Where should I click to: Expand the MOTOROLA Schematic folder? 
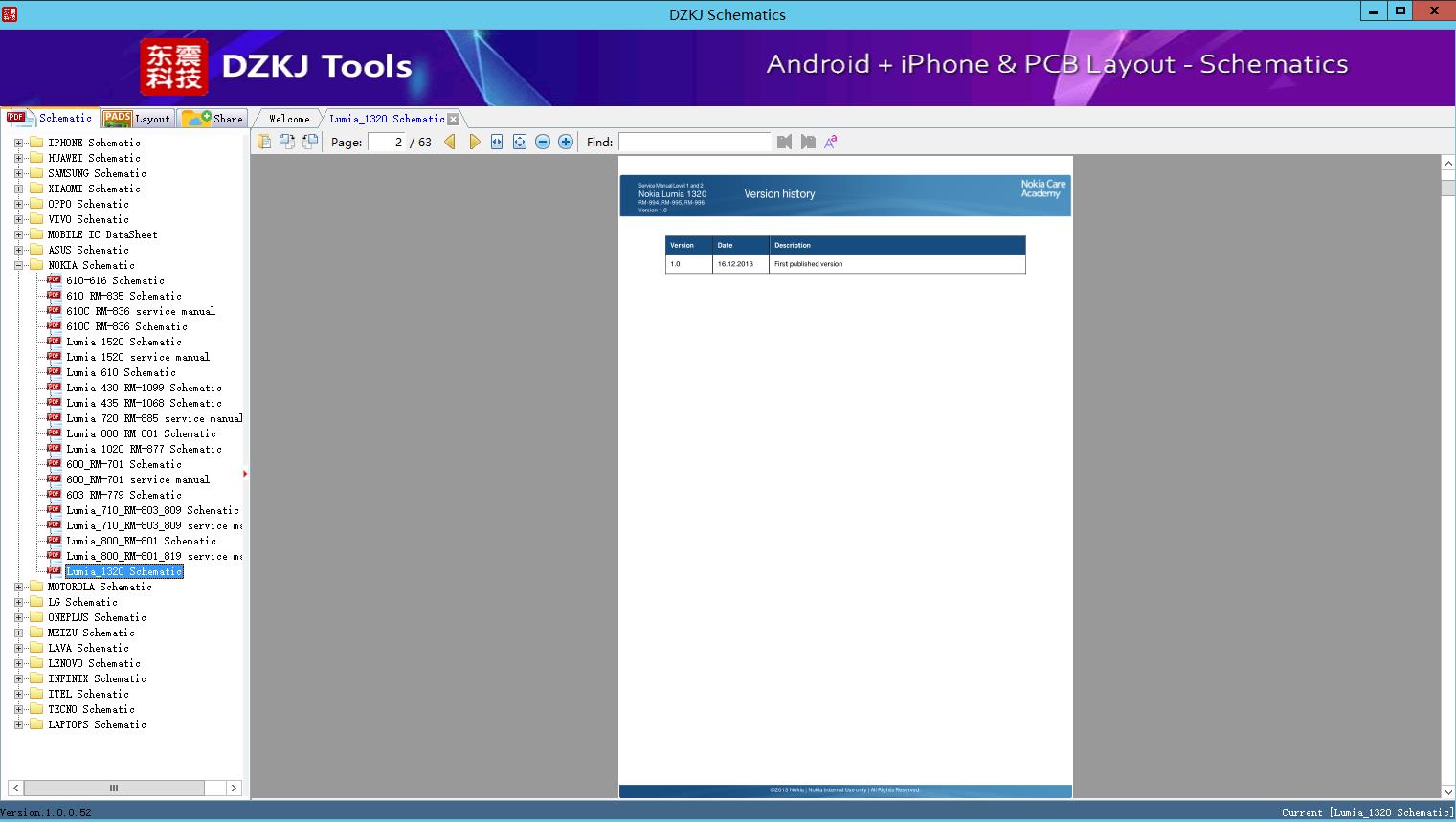point(18,587)
